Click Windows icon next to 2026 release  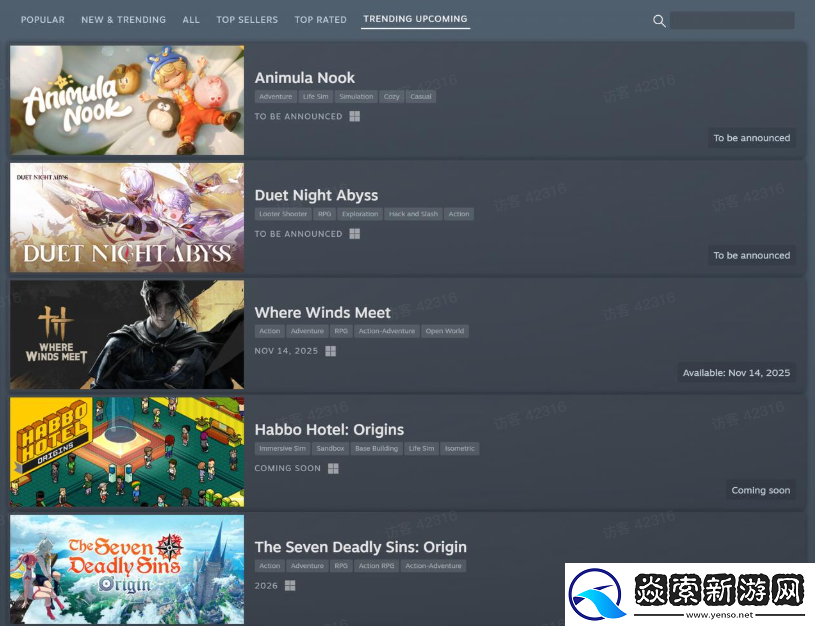(x=290, y=586)
